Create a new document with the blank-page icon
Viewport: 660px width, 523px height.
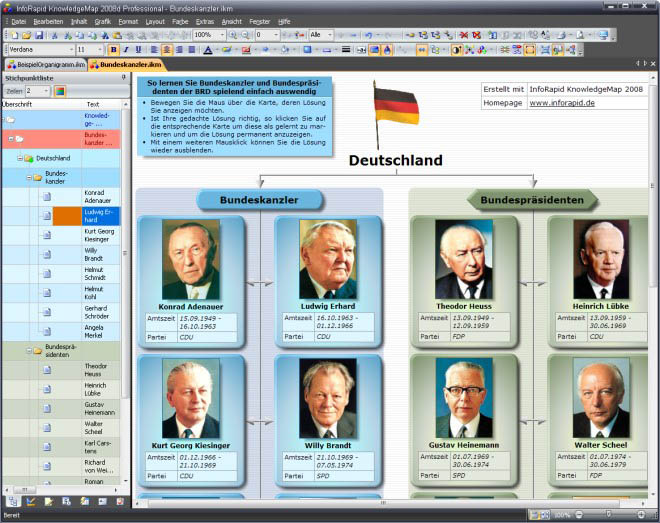(13, 35)
